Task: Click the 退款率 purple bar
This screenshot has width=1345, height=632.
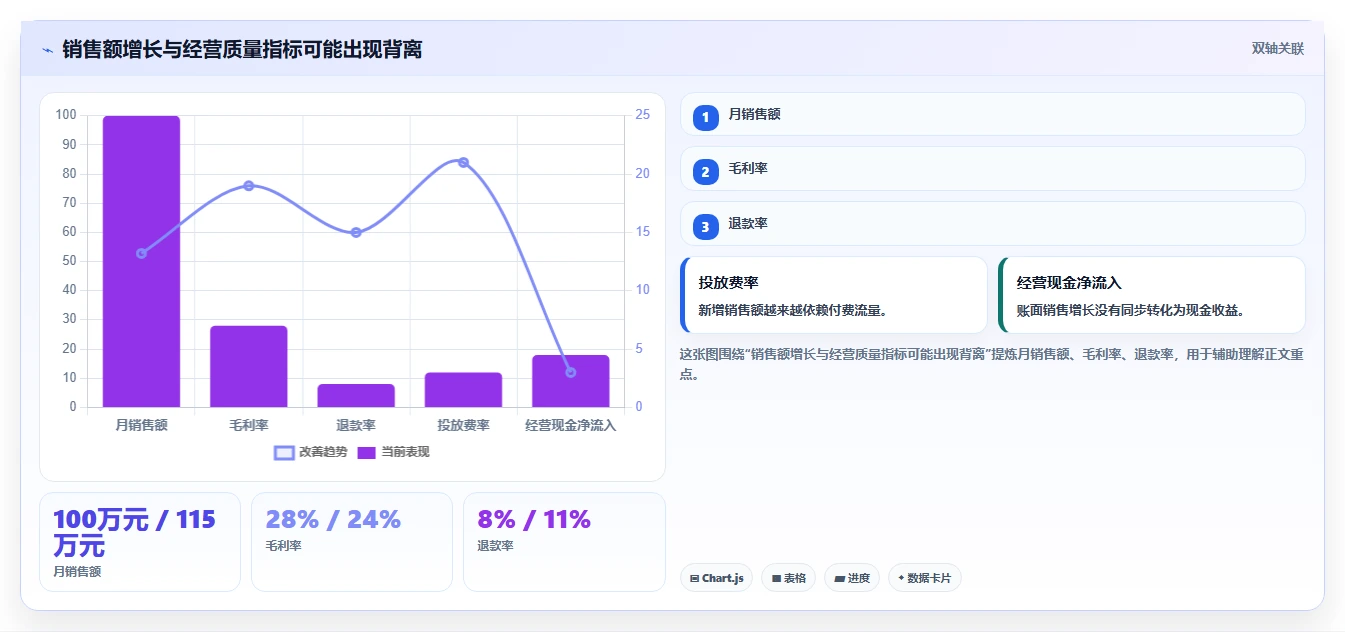Action: pyautogui.click(x=356, y=396)
